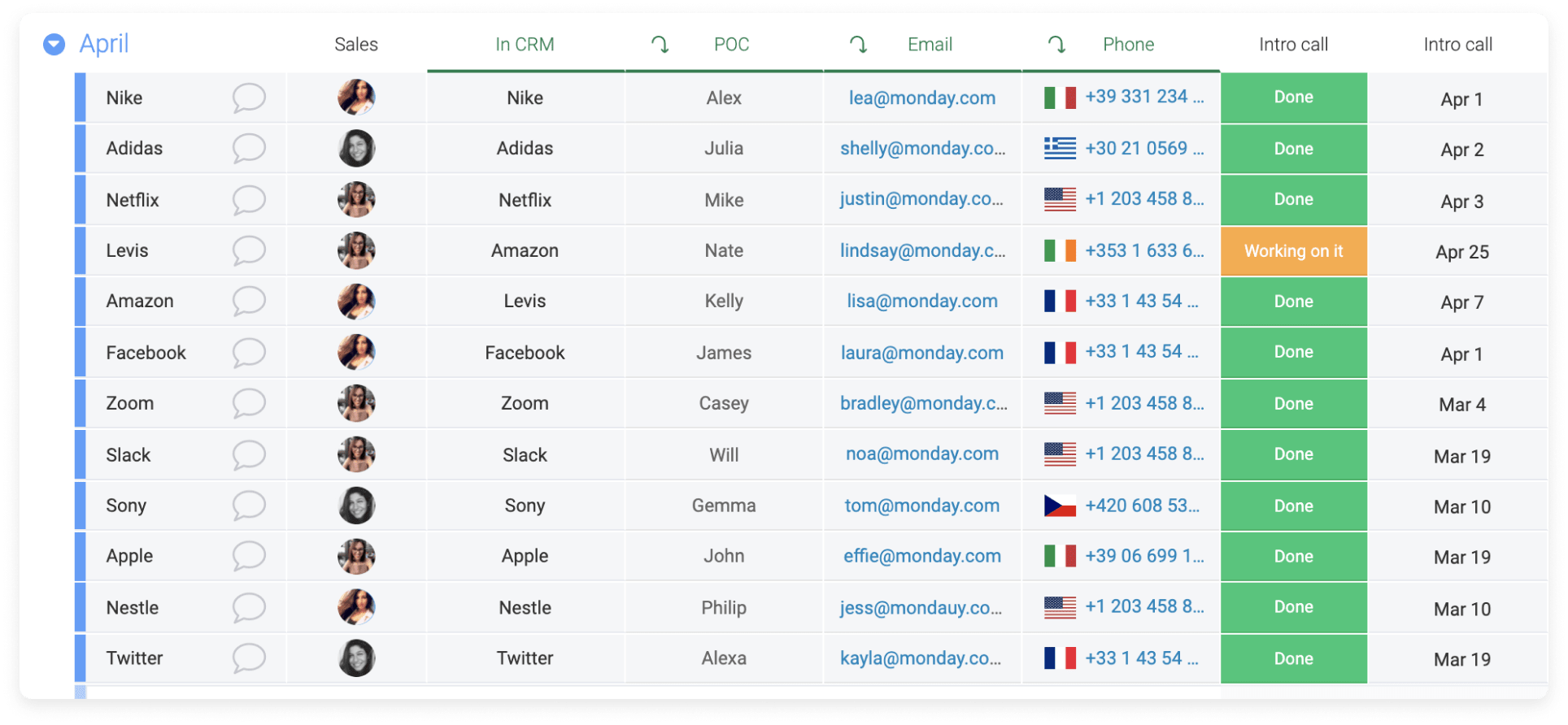Image resolution: width=1568 pixels, height=725 pixels.
Task: Click the sales avatar in the Adidas row
Action: point(356,149)
